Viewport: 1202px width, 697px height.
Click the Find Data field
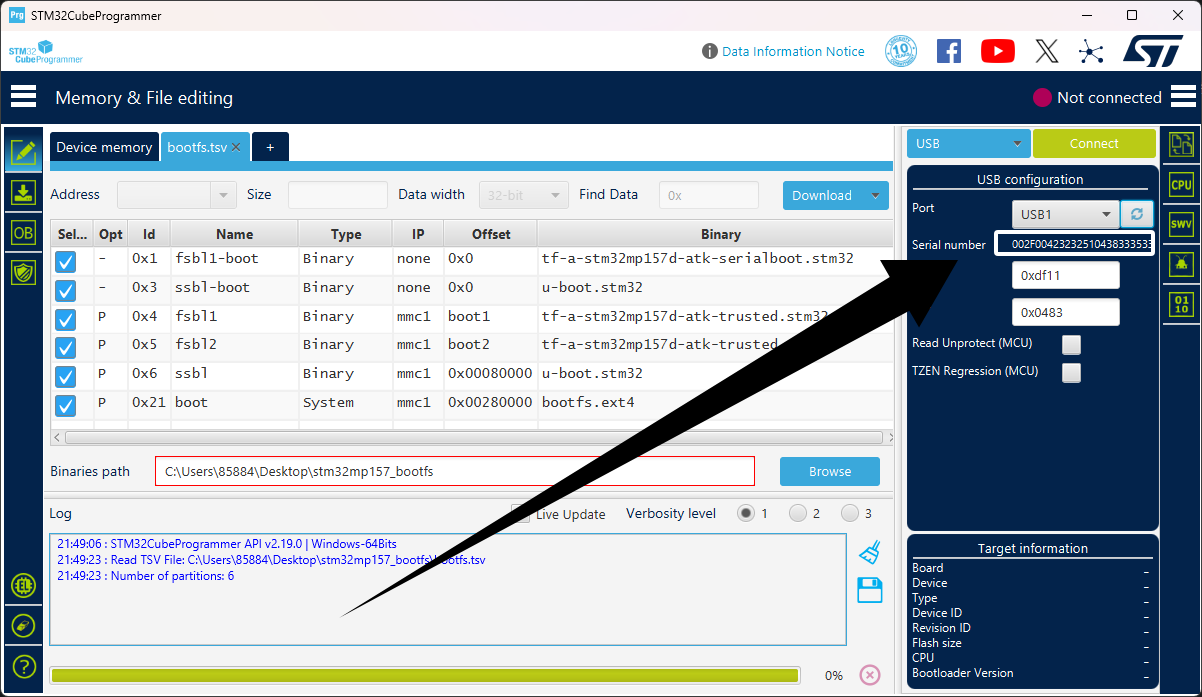(709, 195)
